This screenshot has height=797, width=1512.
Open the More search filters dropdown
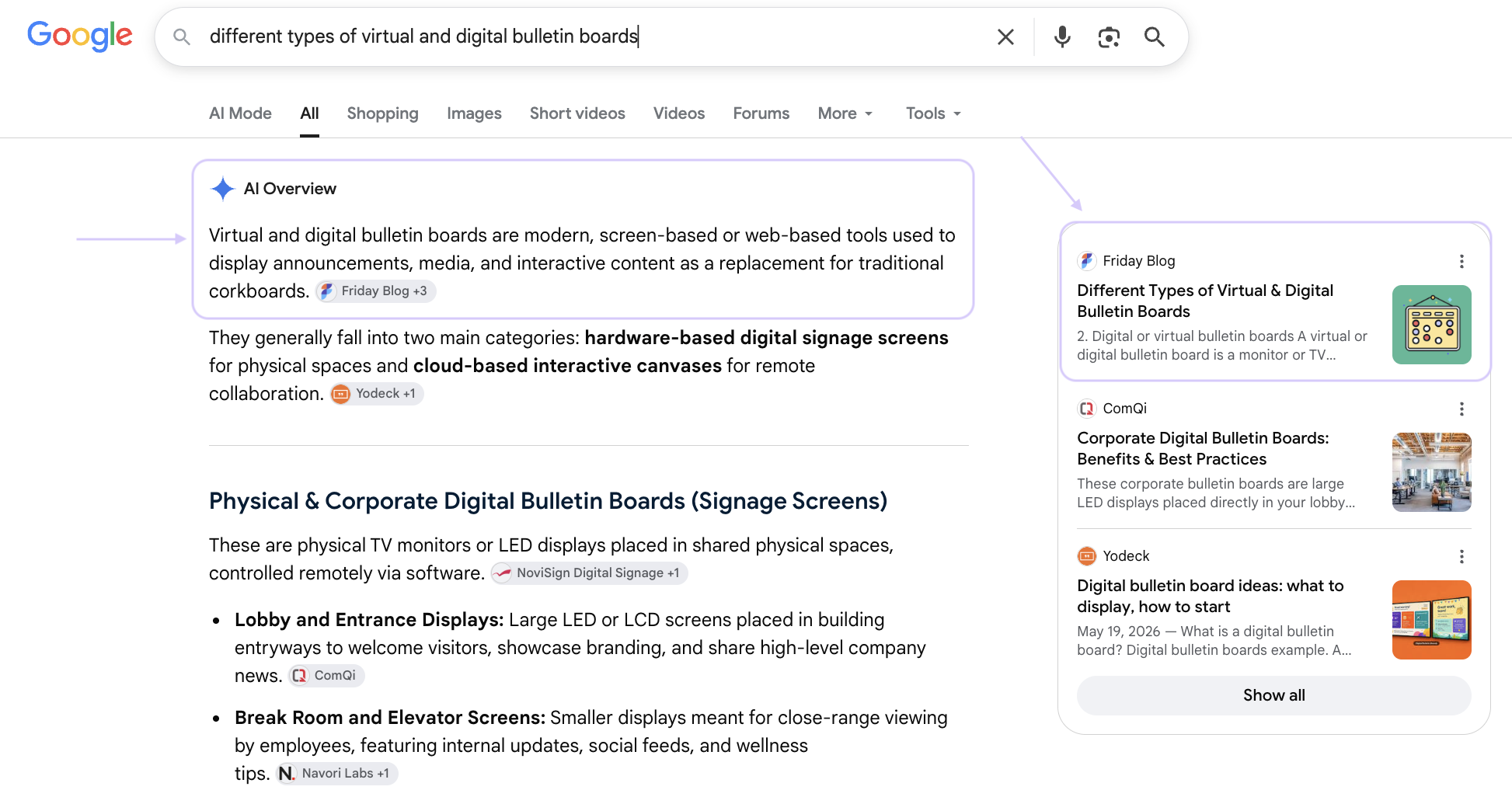pos(845,113)
